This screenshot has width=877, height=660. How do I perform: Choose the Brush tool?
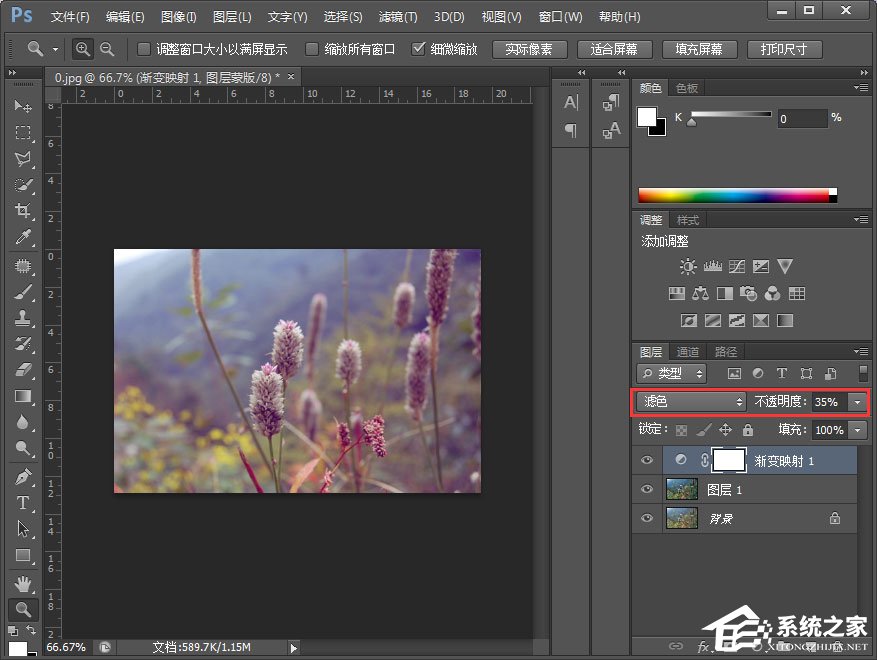coord(22,294)
